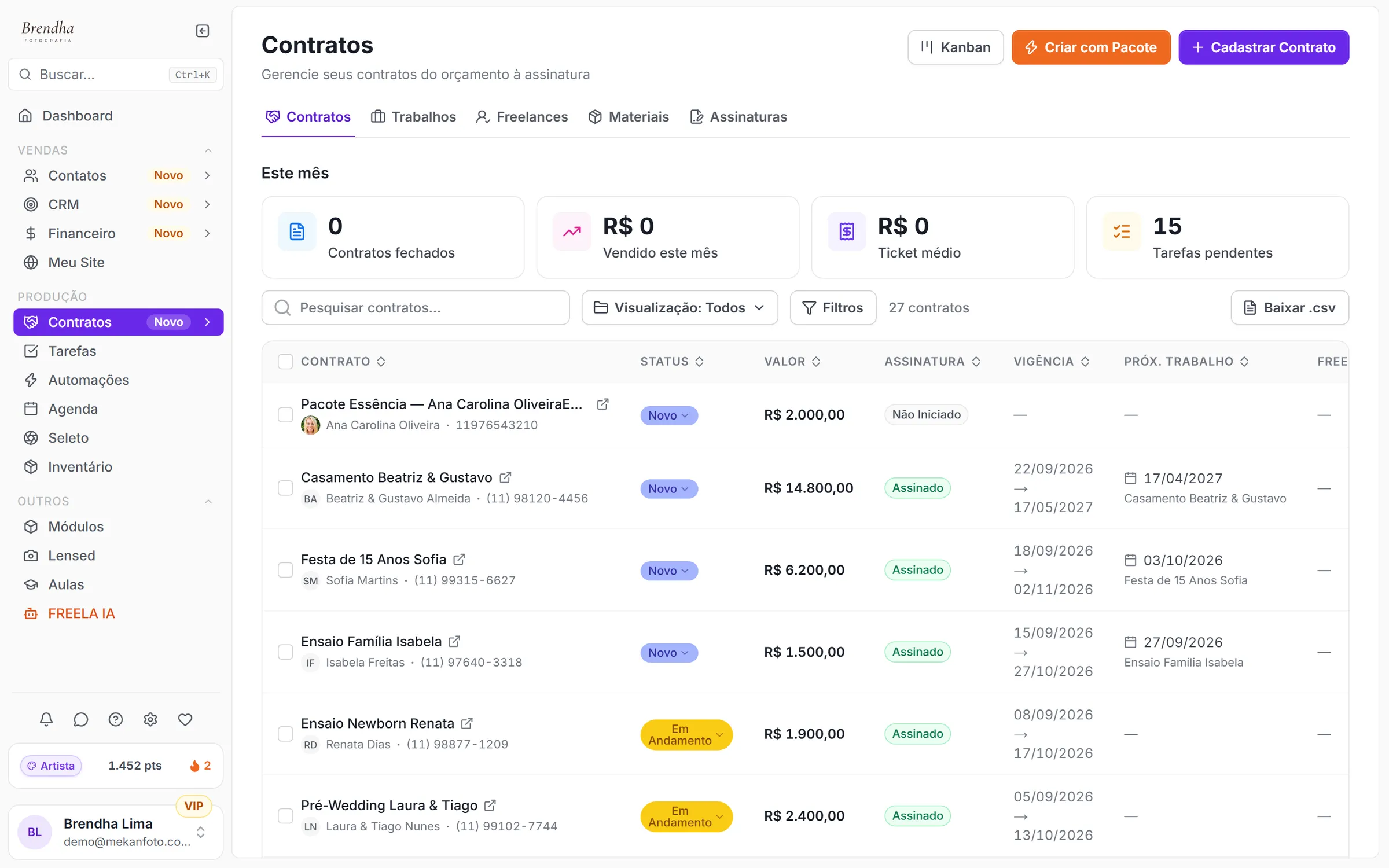1389x868 pixels.
Task: Check the Festa de 15 Anos Sofia row
Action: 285,570
